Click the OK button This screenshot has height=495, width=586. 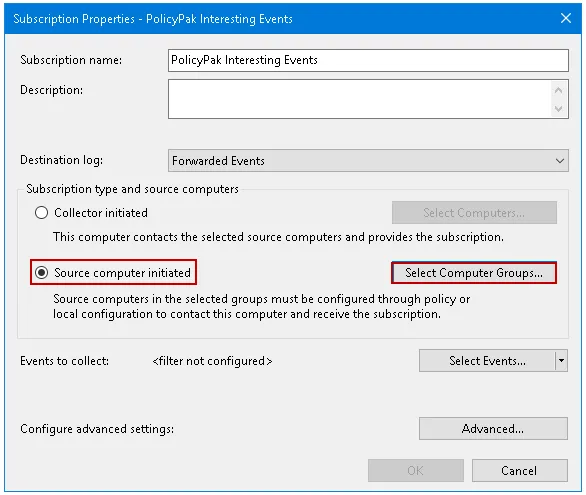(x=416, y=470)
